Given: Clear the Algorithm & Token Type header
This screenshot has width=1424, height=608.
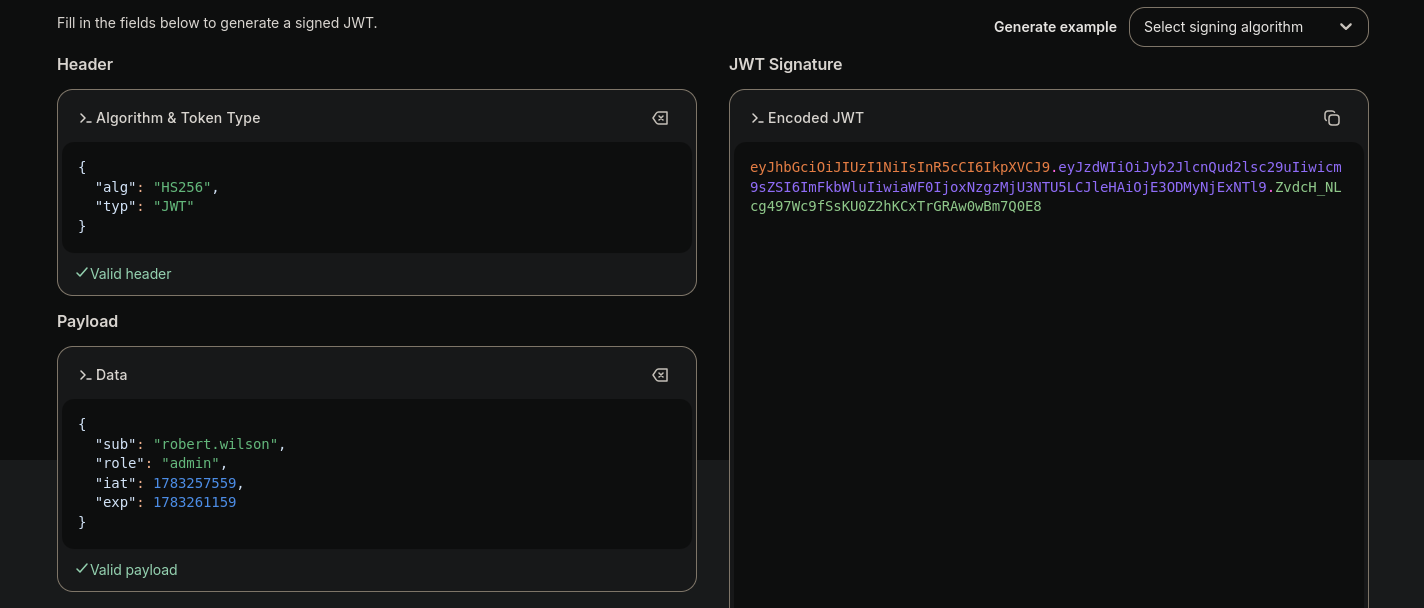Looking at the screenshot, I should (x=660, y=118).
